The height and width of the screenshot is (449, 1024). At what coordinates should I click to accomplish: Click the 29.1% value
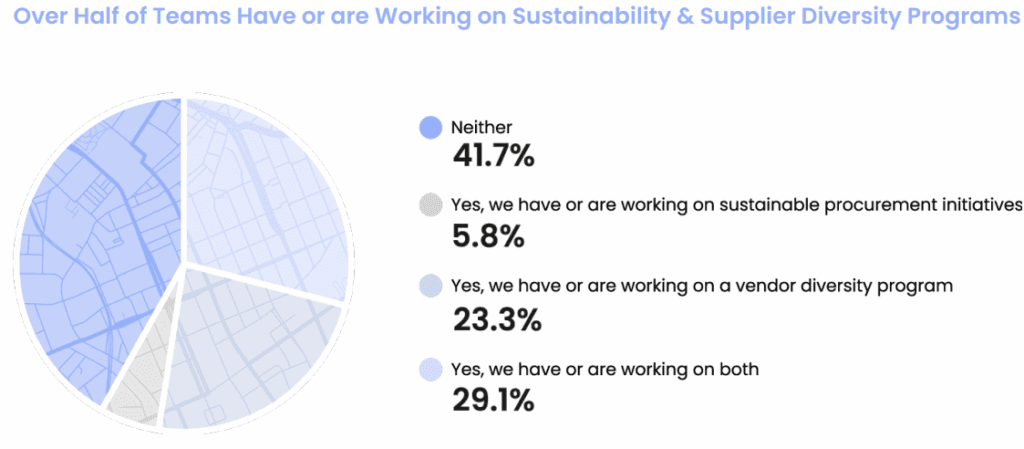coord(493,401)
